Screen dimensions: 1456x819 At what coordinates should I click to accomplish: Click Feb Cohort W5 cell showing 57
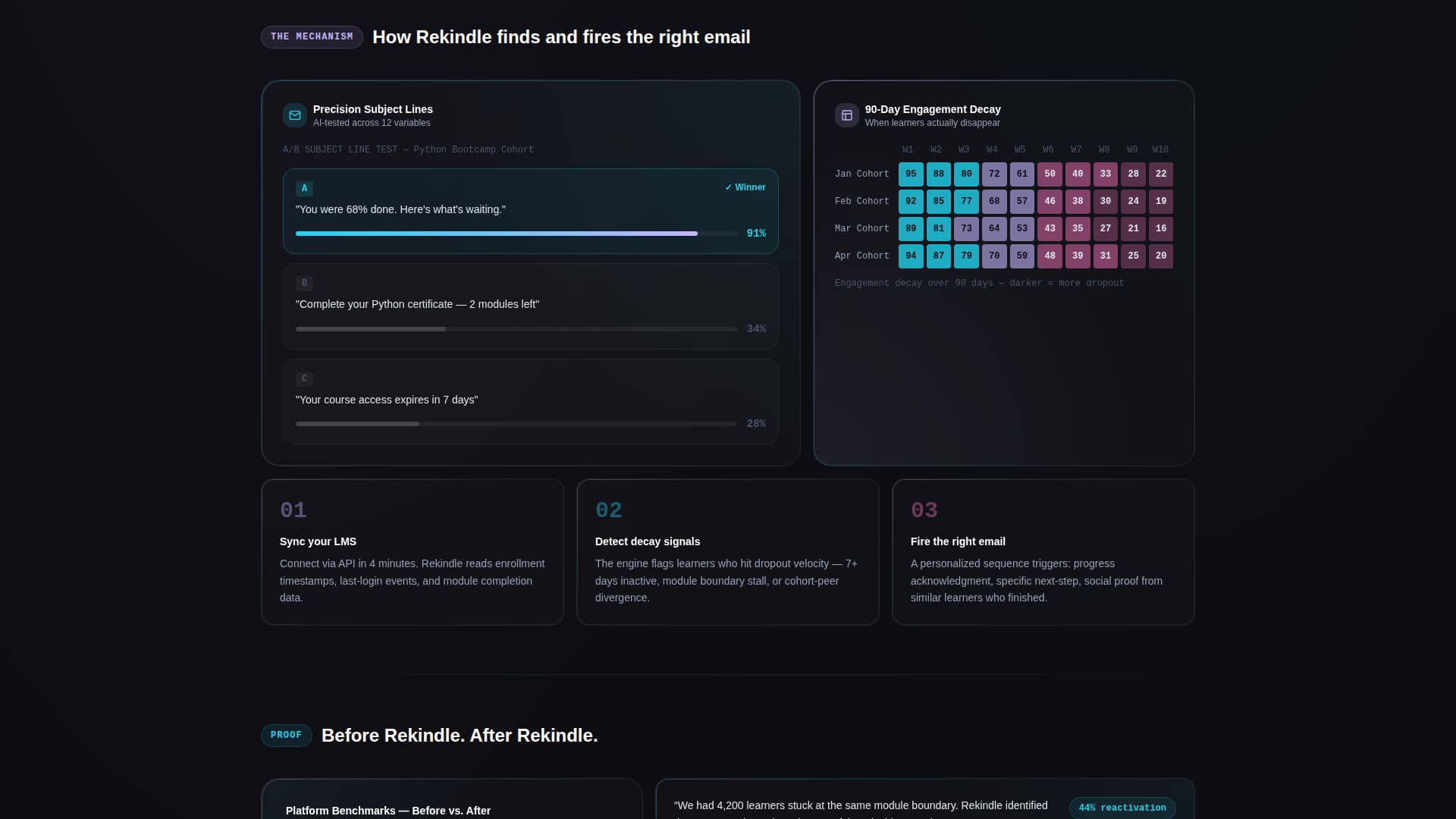(x=1022, y=202)
